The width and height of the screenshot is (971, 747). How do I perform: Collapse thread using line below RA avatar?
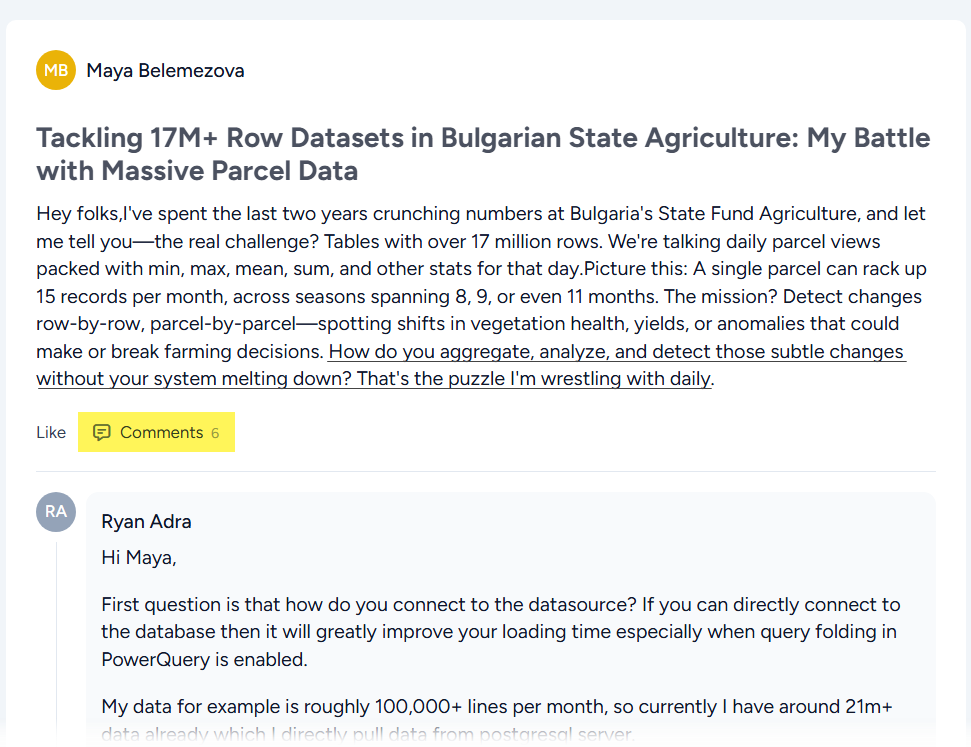tap(56, 640)
